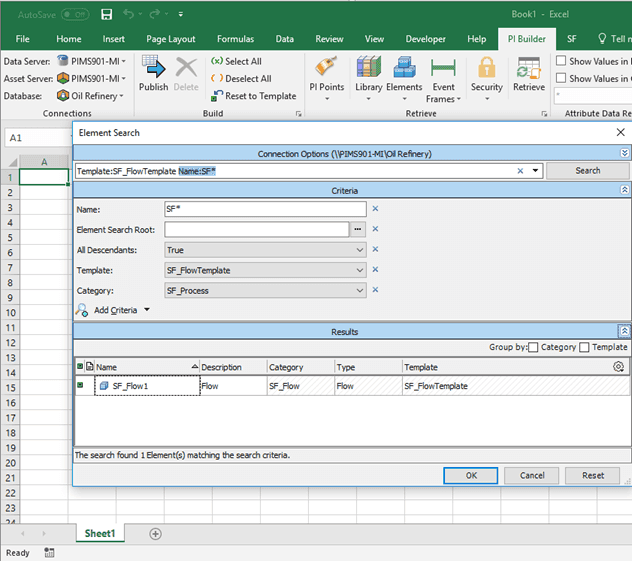The height and width of the screenshot is (561, 632).
Task: Click the Deselect All icon
Action: point(217,78)
